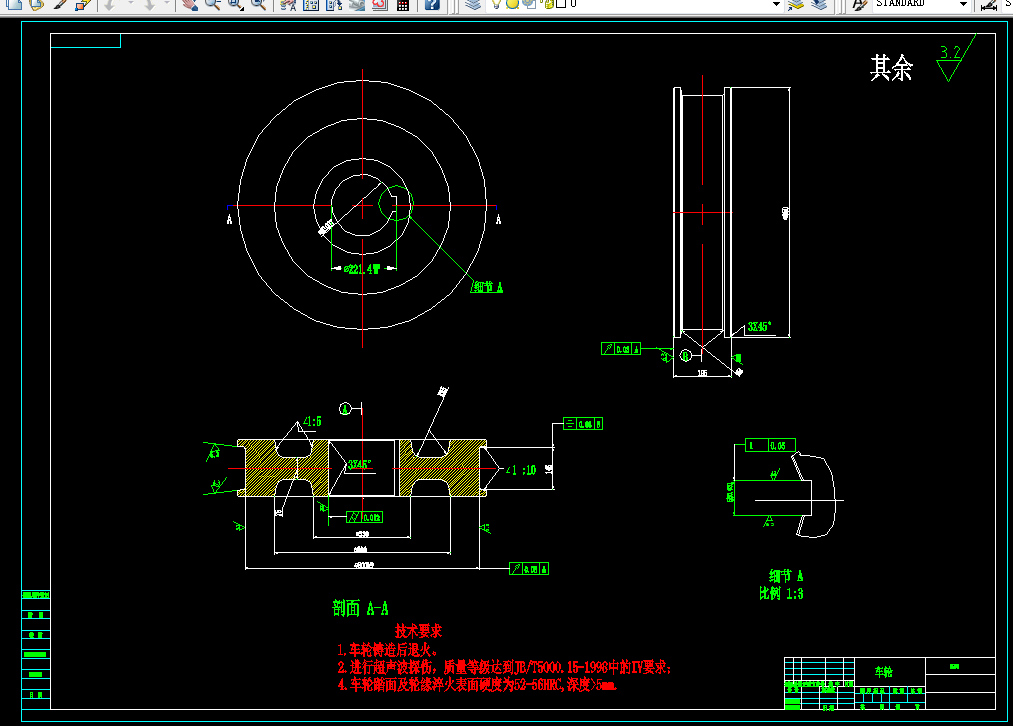Select the datum A circle above section
Screen dimensions: 1013x726
click(x=346, y=408)
